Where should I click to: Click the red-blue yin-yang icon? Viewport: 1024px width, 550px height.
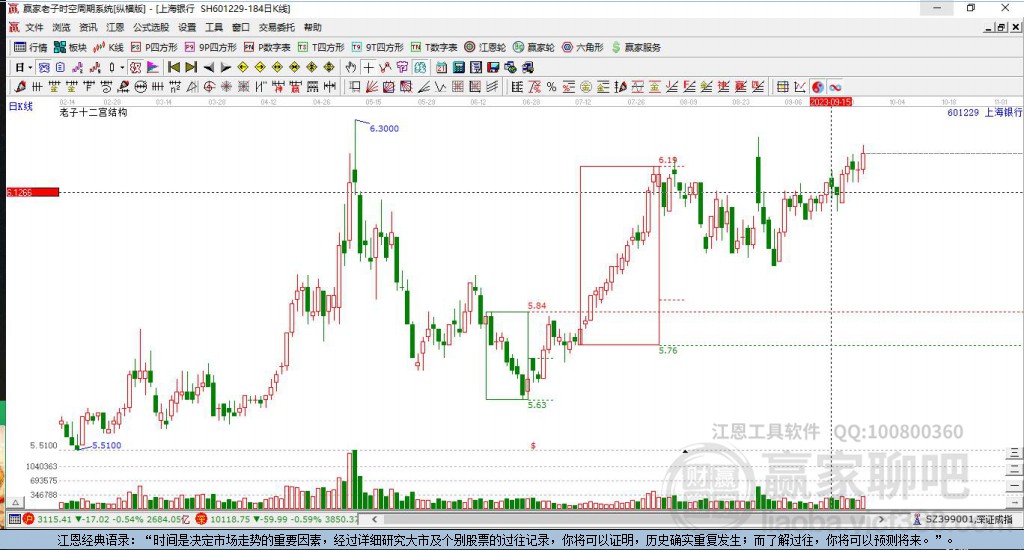pyautogui.click(x=817, y=87)
